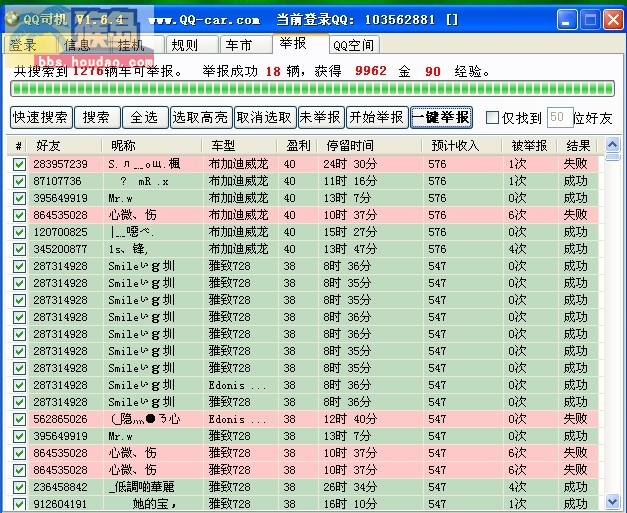Click stay time 16时 10分
This screenshot has height=513, width=627.
tap(350, 504)
